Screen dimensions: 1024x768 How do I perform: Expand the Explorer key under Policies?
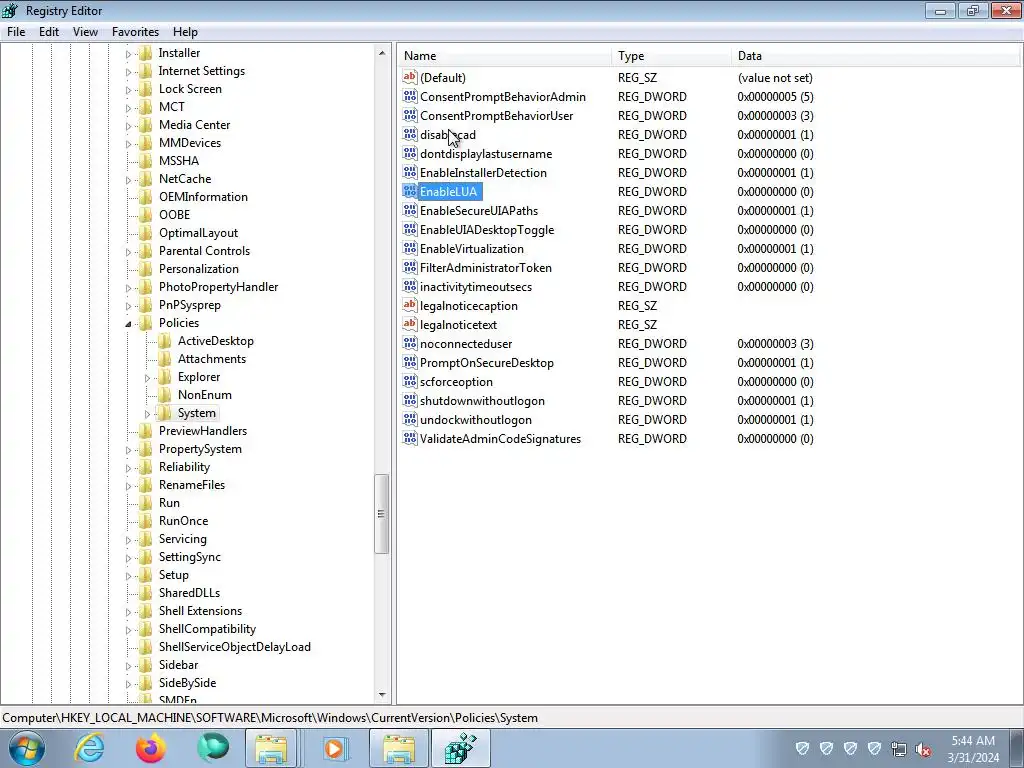pyautogui.click(x=148, y=377)
